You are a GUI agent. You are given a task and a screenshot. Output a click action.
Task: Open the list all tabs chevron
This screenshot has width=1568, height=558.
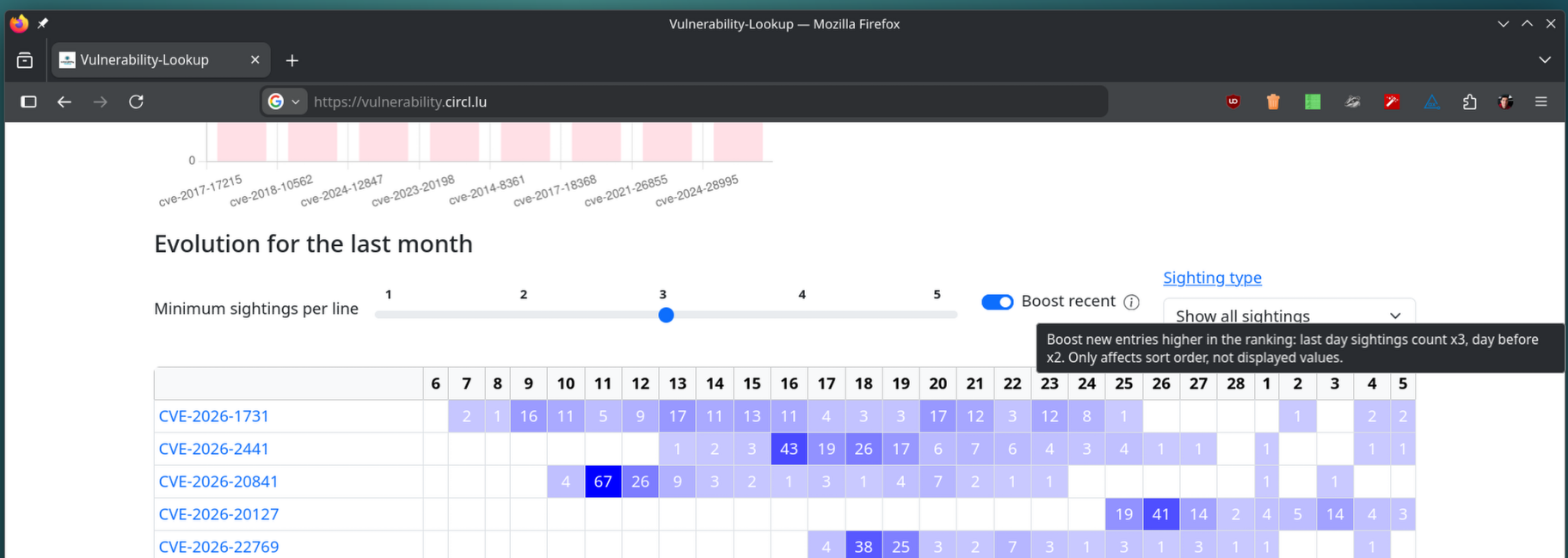[1544, 60]
